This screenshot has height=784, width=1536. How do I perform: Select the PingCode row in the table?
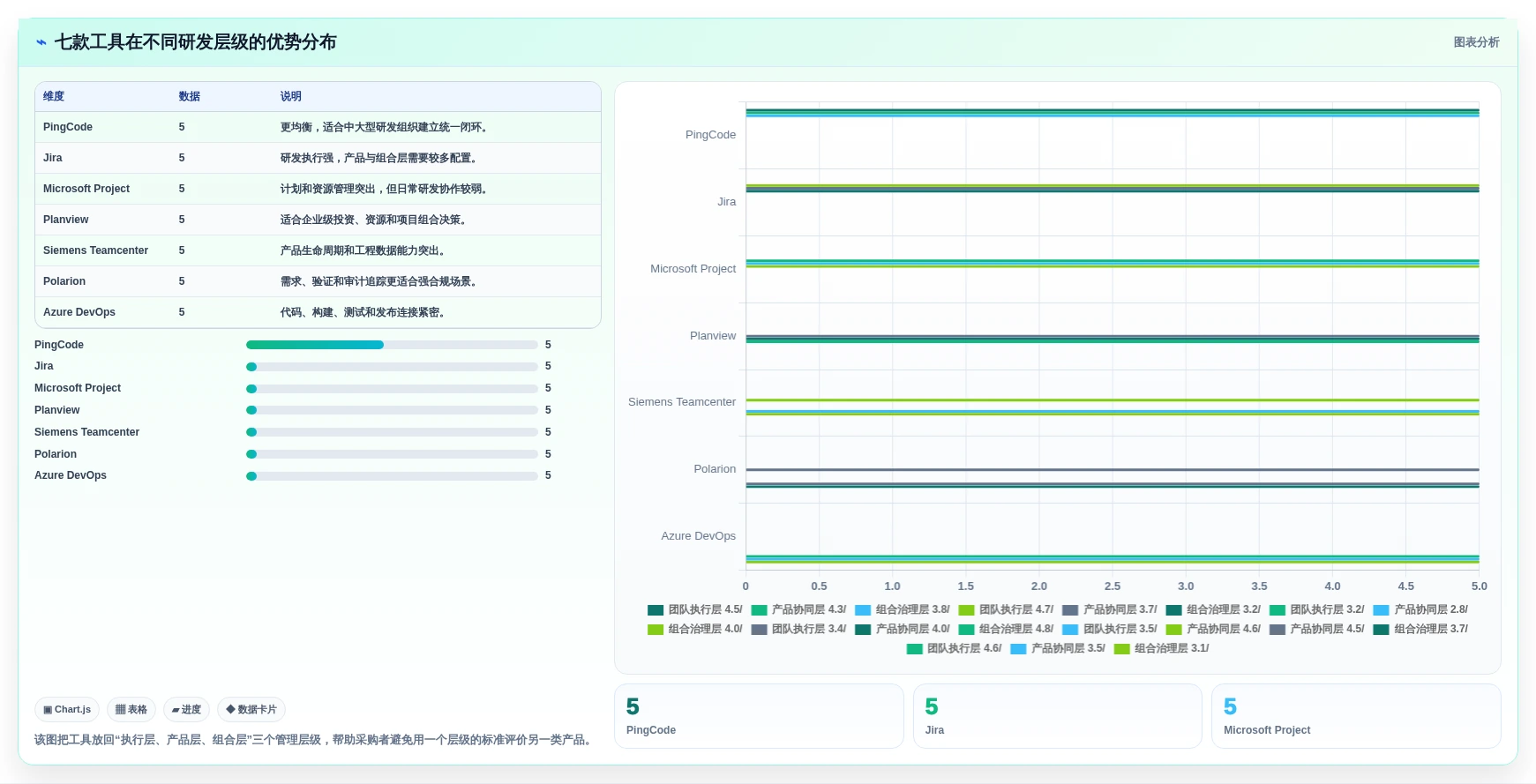[318, 127]
